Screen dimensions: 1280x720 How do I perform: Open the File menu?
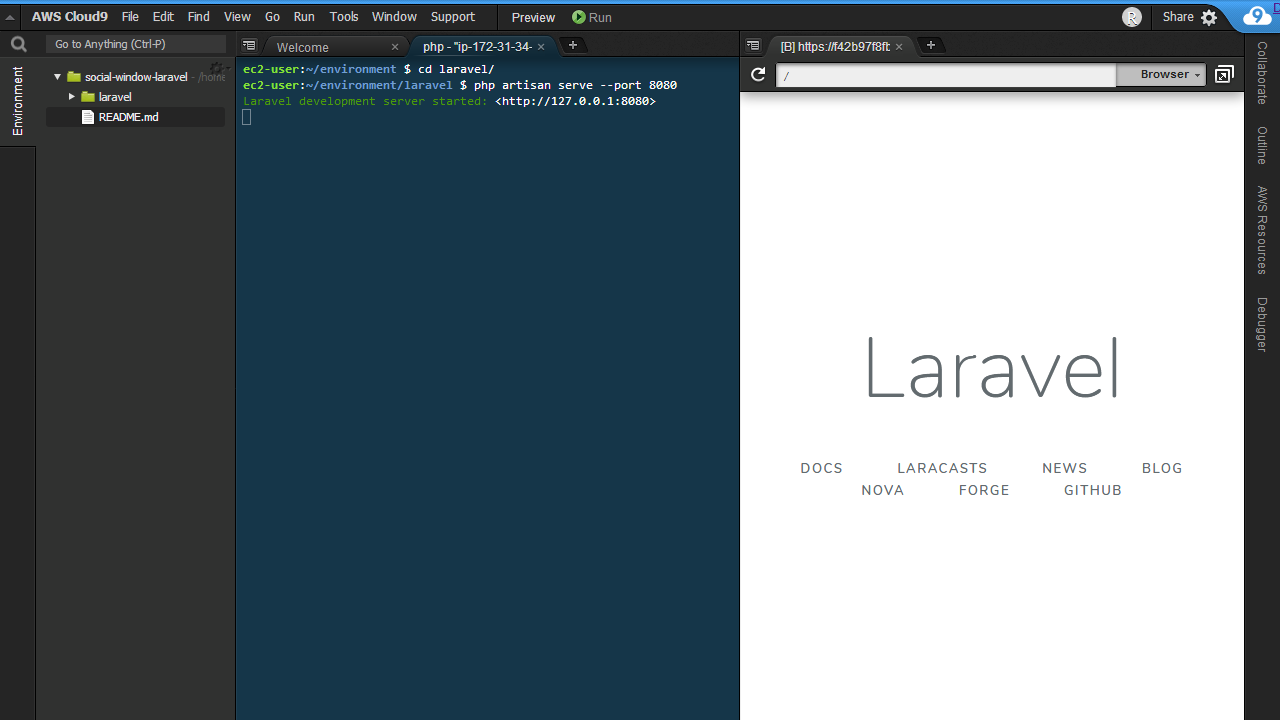[x=130, y=17]
